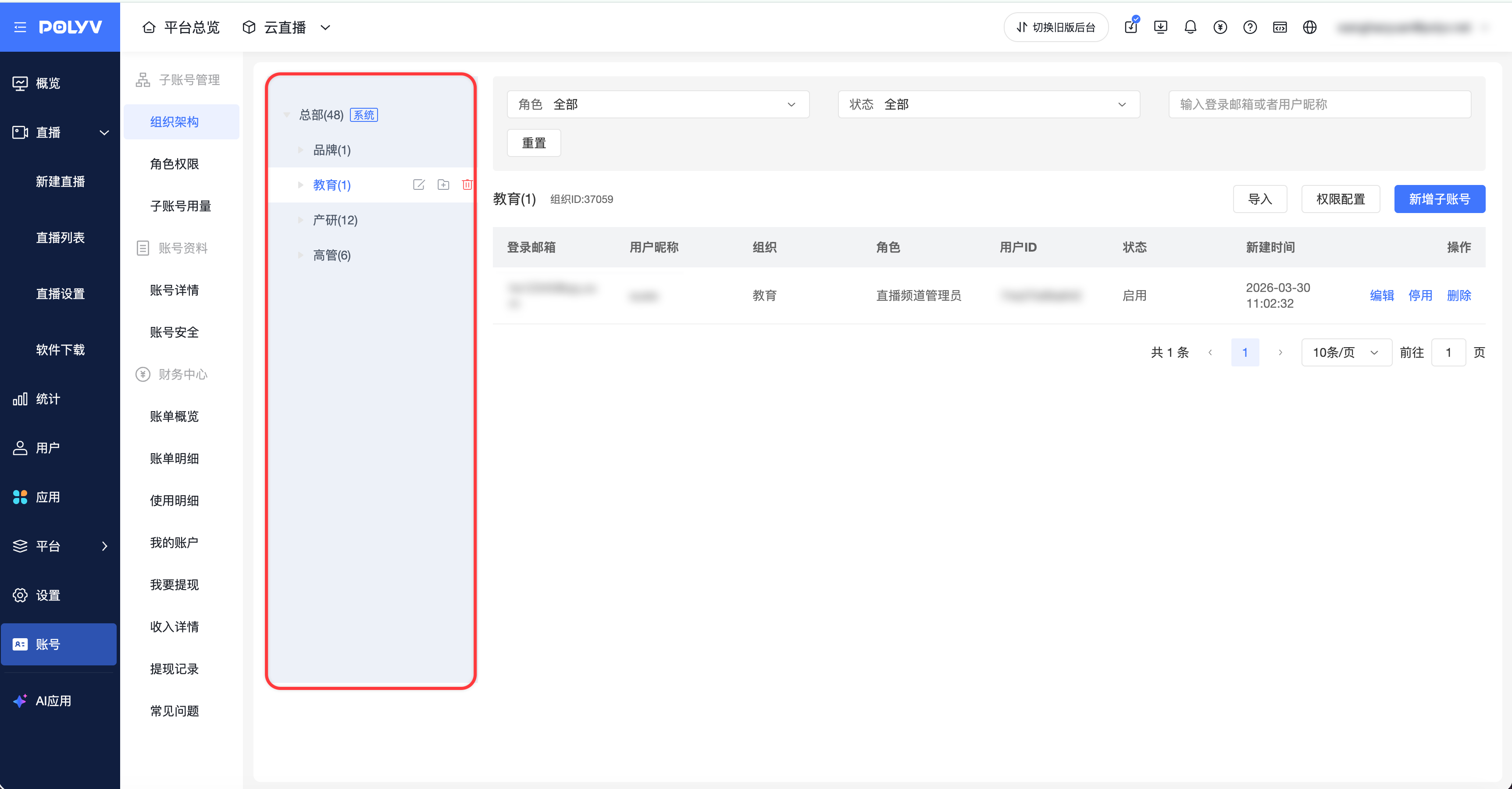Image resolution: width=1512 pixels, height=789 pixels.
Task: Delete the 教育 organization with the trash icon
Action: (x=467, y=185)
